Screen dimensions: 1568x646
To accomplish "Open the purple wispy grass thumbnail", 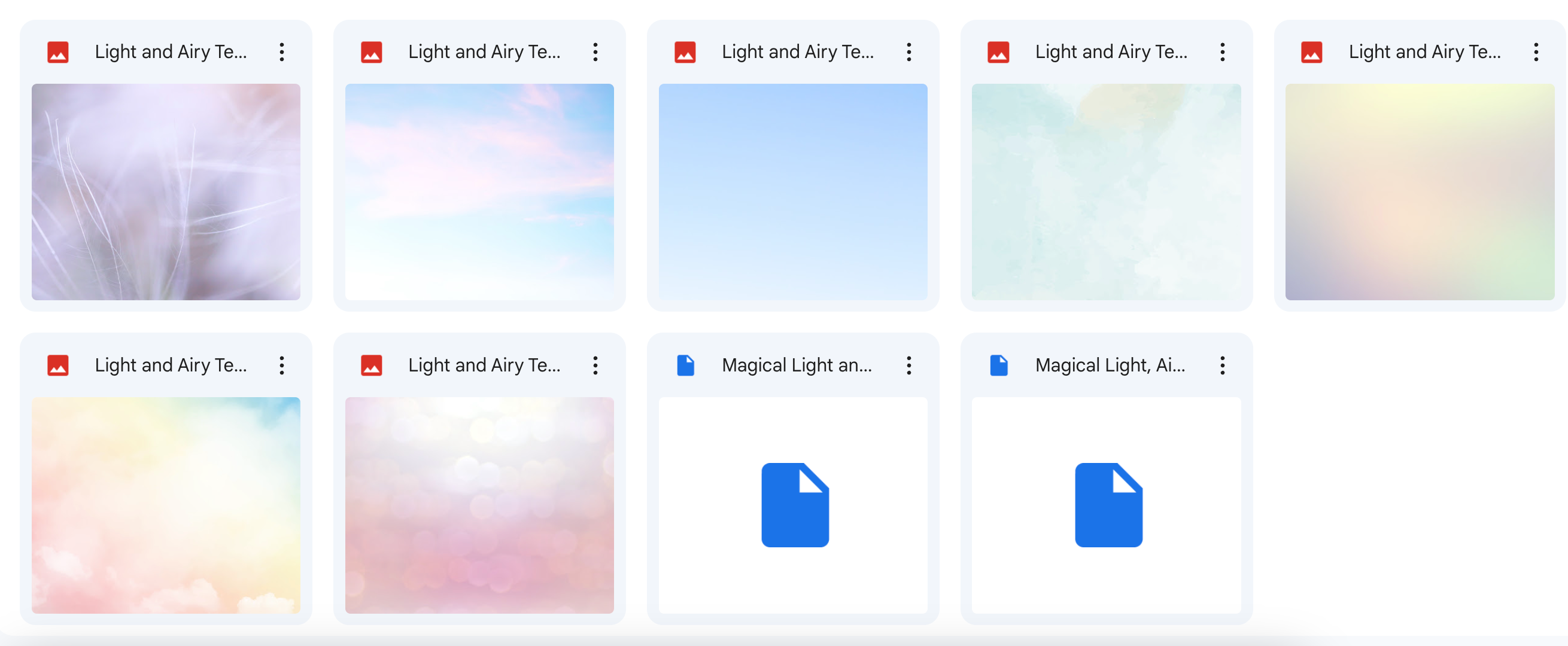I will (x=166, y=191).
